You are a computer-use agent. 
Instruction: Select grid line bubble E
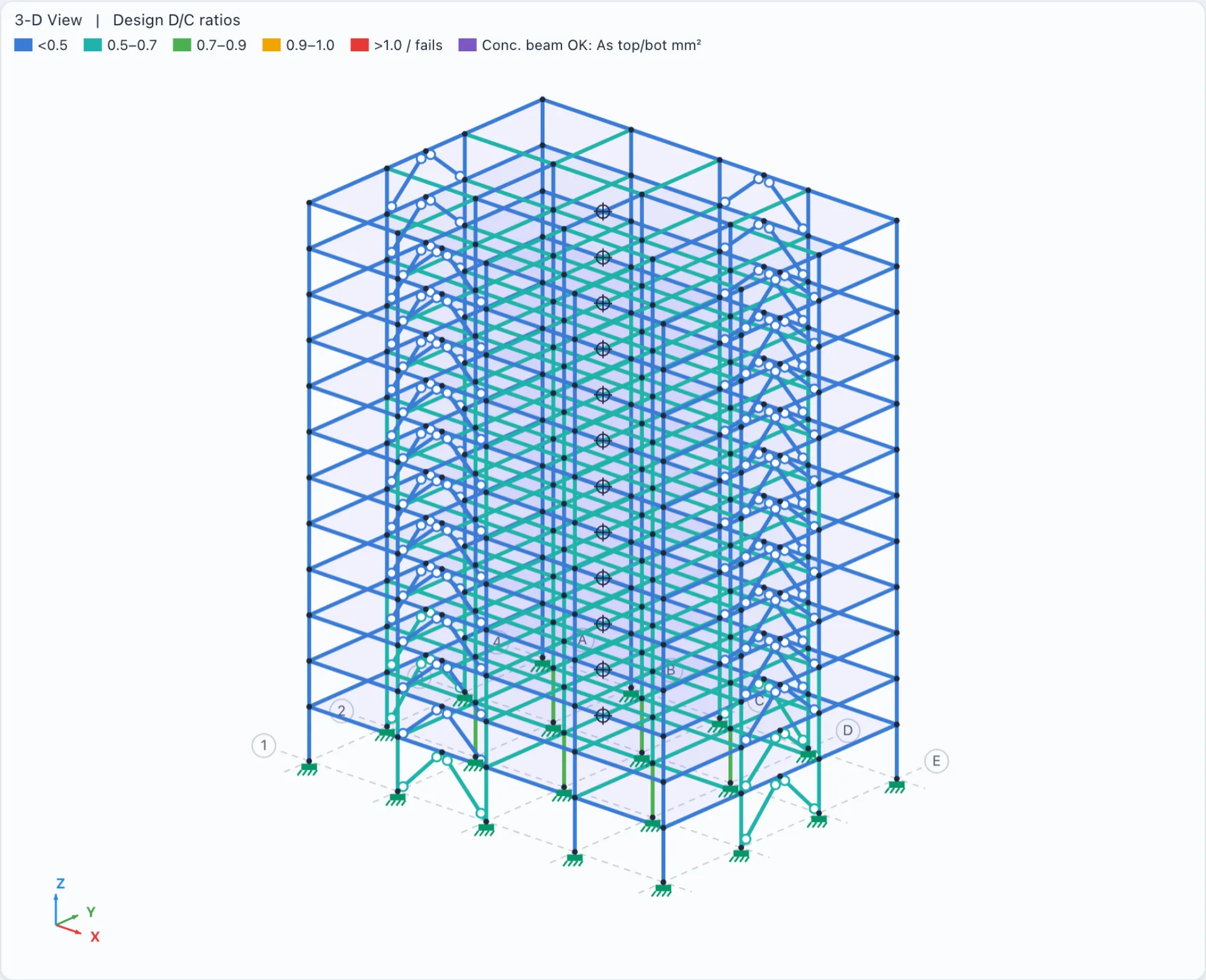point(936,761)
